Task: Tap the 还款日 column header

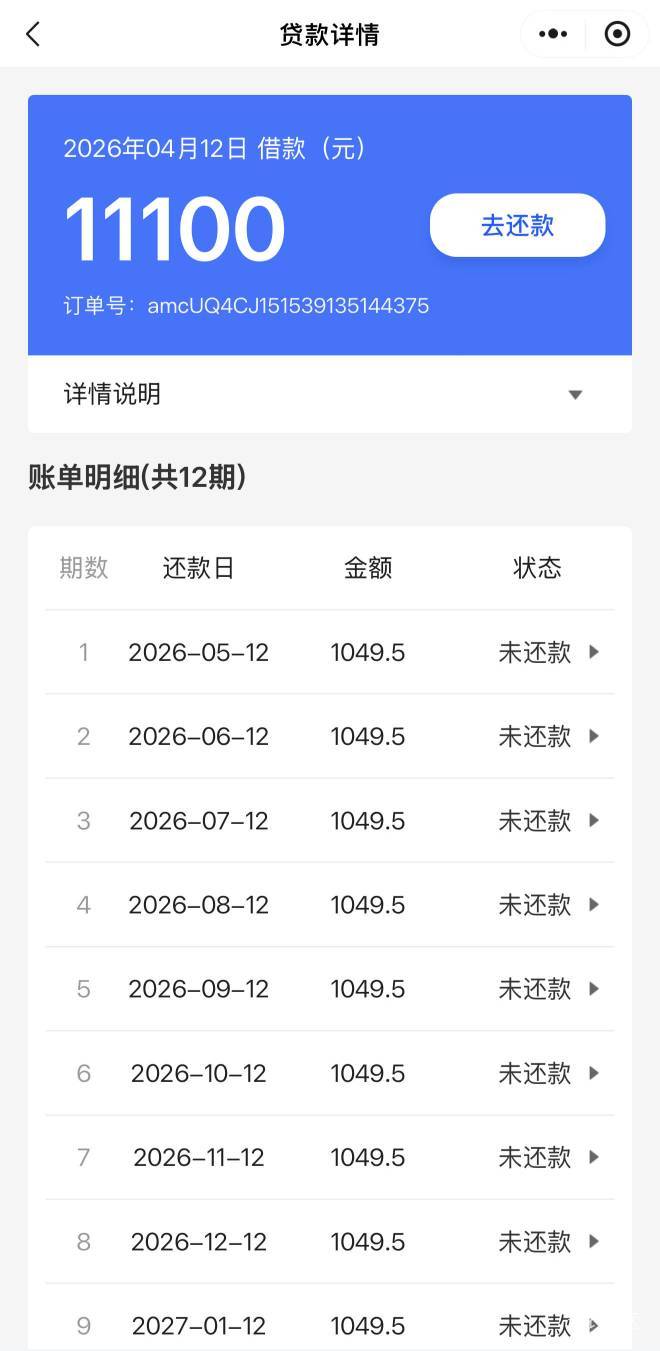Action: pos(199,568)
